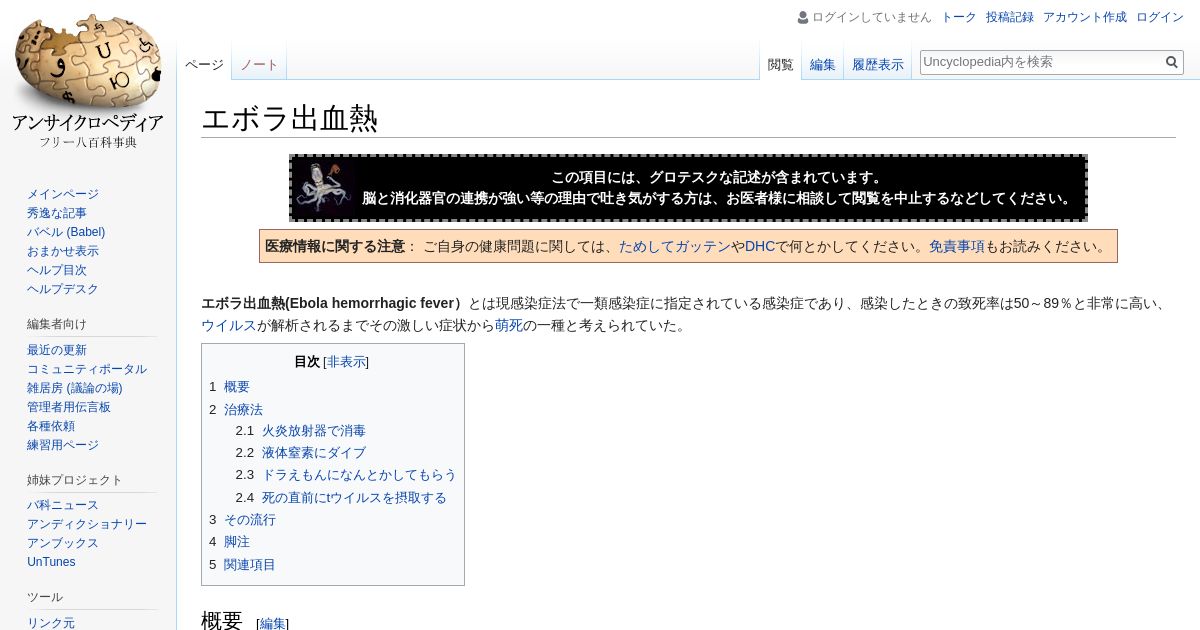Click the 編集者向け sidebar heading
Image resolution: width=1200 pixels, height=630 pixels.
point(57,324)
